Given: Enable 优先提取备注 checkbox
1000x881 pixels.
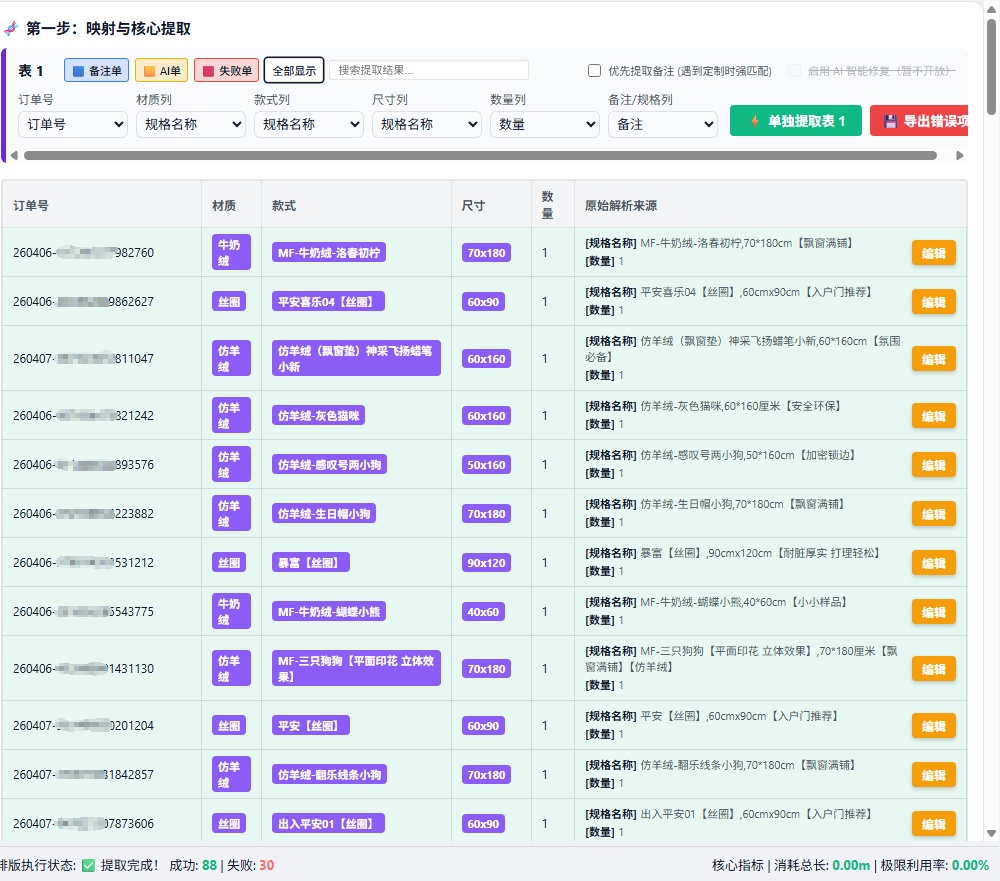Looking at the screenshot, I should coord(594,70).
